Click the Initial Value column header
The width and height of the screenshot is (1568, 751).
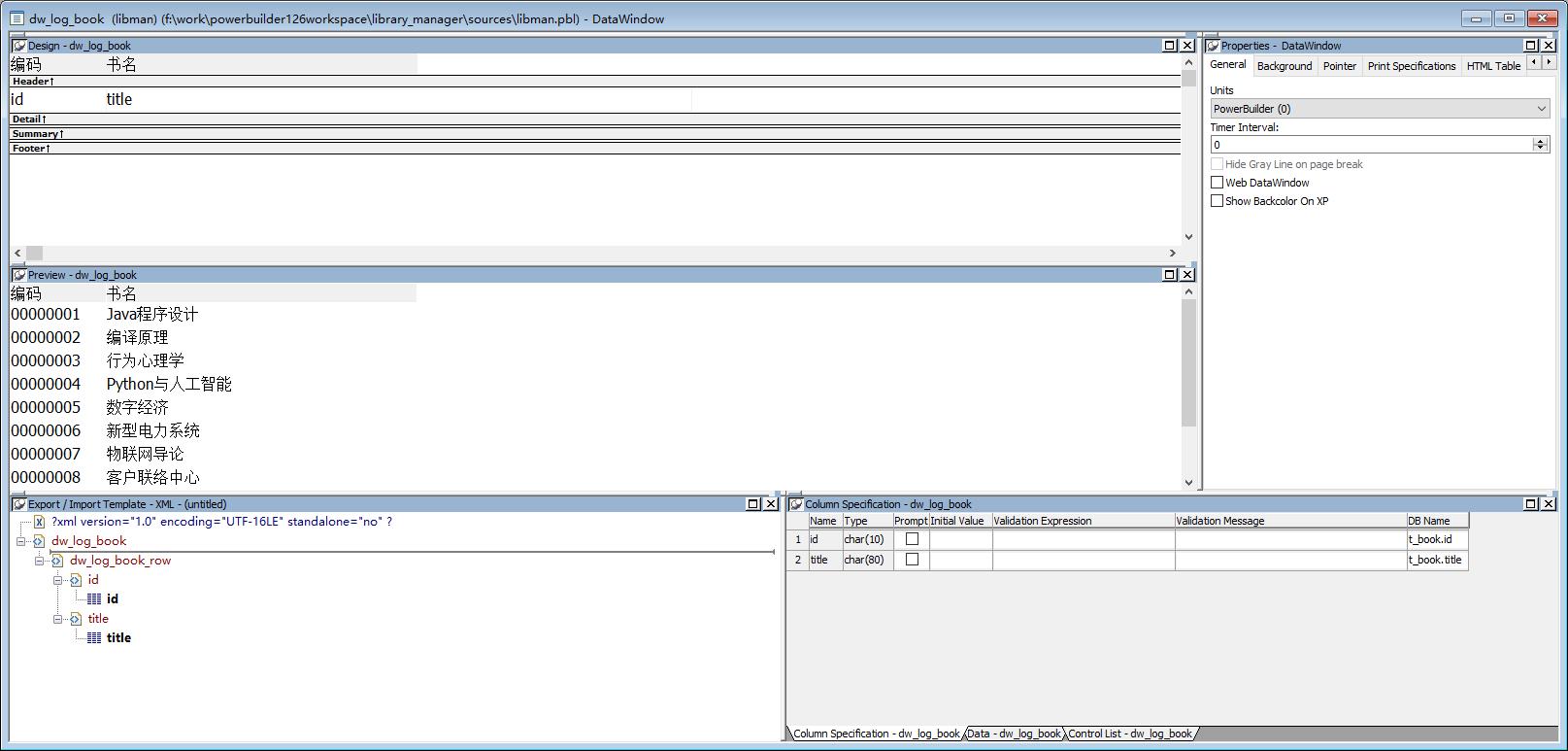960,521
